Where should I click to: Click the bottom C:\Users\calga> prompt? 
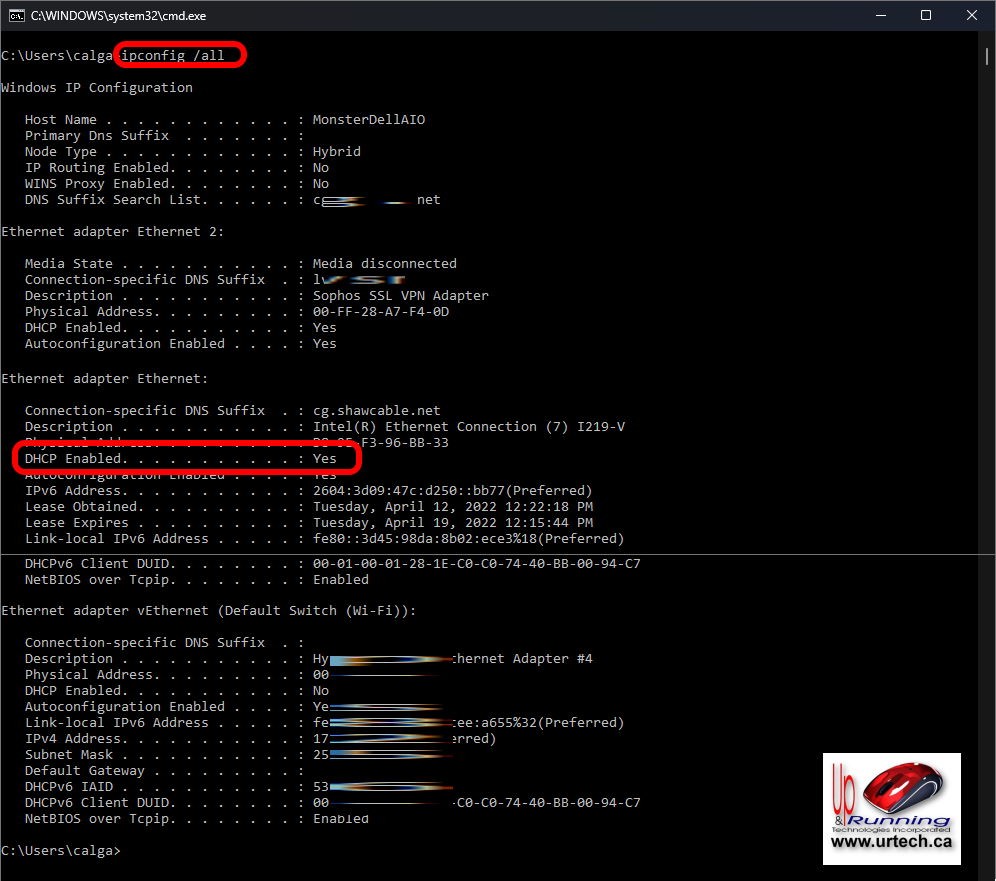[60, 850]
